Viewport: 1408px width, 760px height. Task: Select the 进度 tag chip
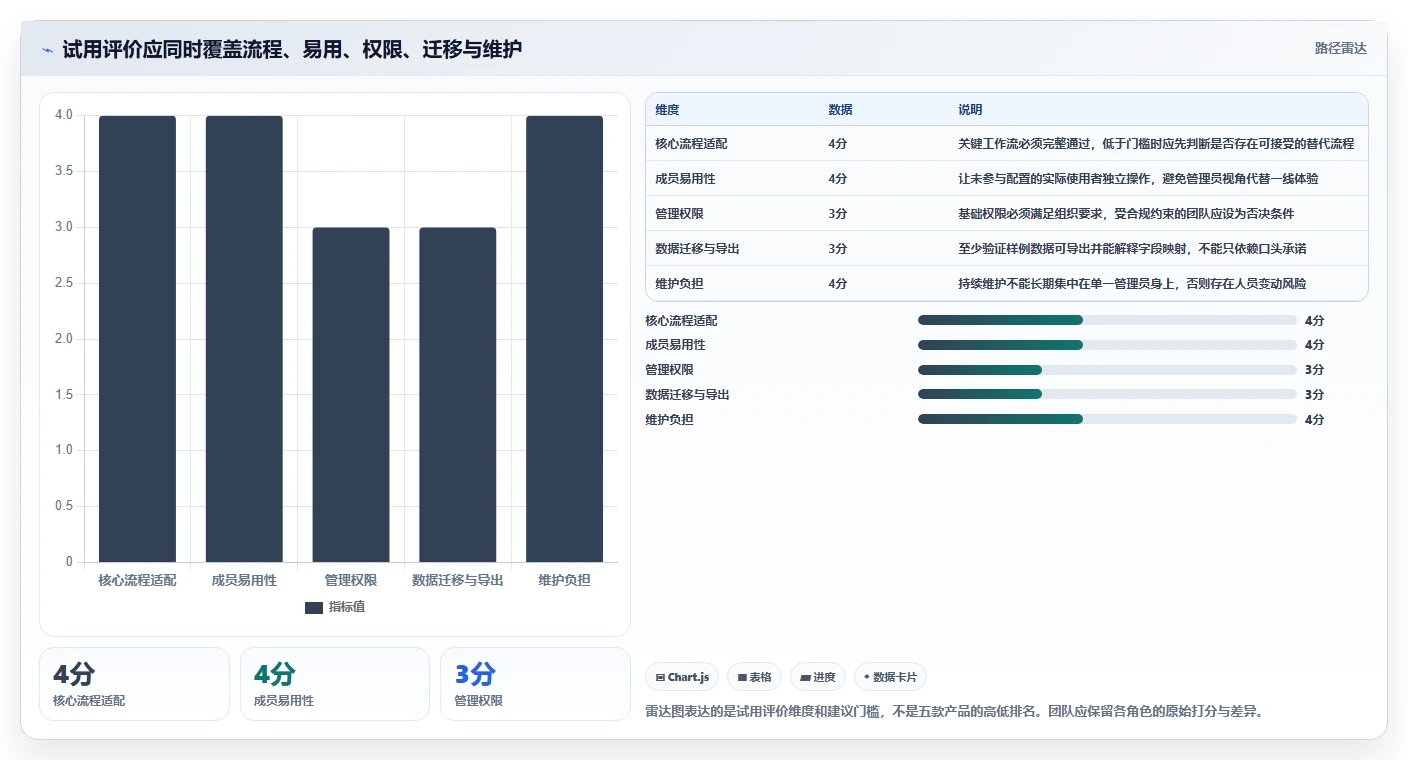[x=818, y=677]
